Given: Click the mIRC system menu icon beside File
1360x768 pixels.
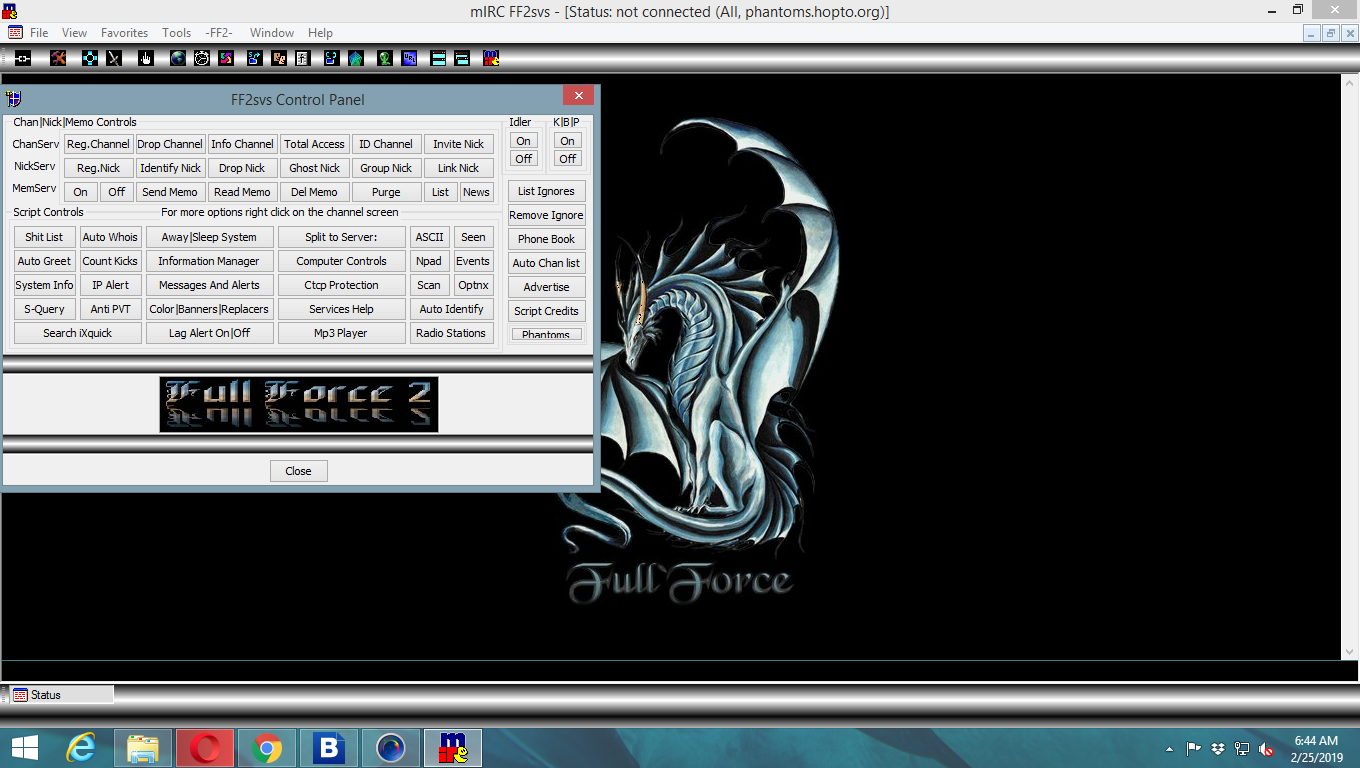Looking at the screenshot, I should click(15, 32).
